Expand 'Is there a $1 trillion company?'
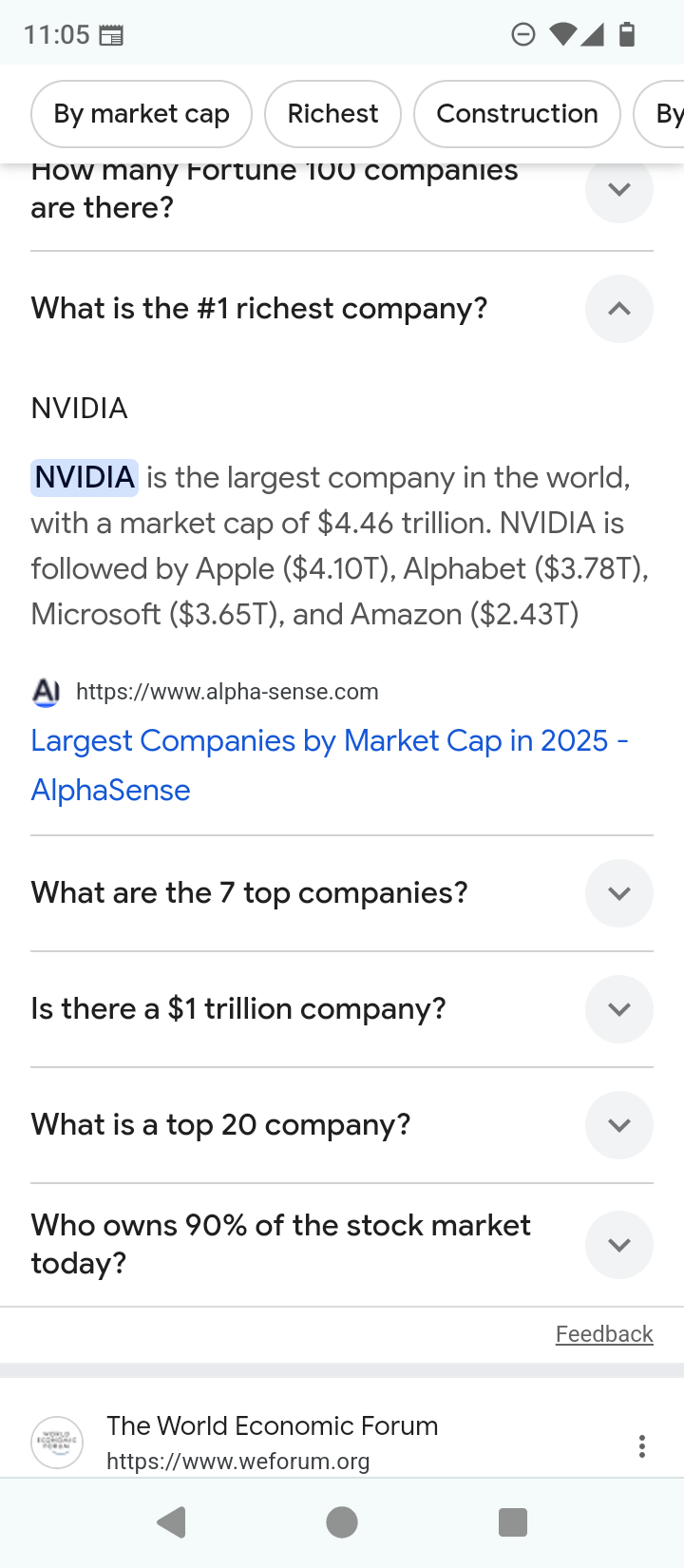The image size is (684, 1568). click(x=618, y=1009)
